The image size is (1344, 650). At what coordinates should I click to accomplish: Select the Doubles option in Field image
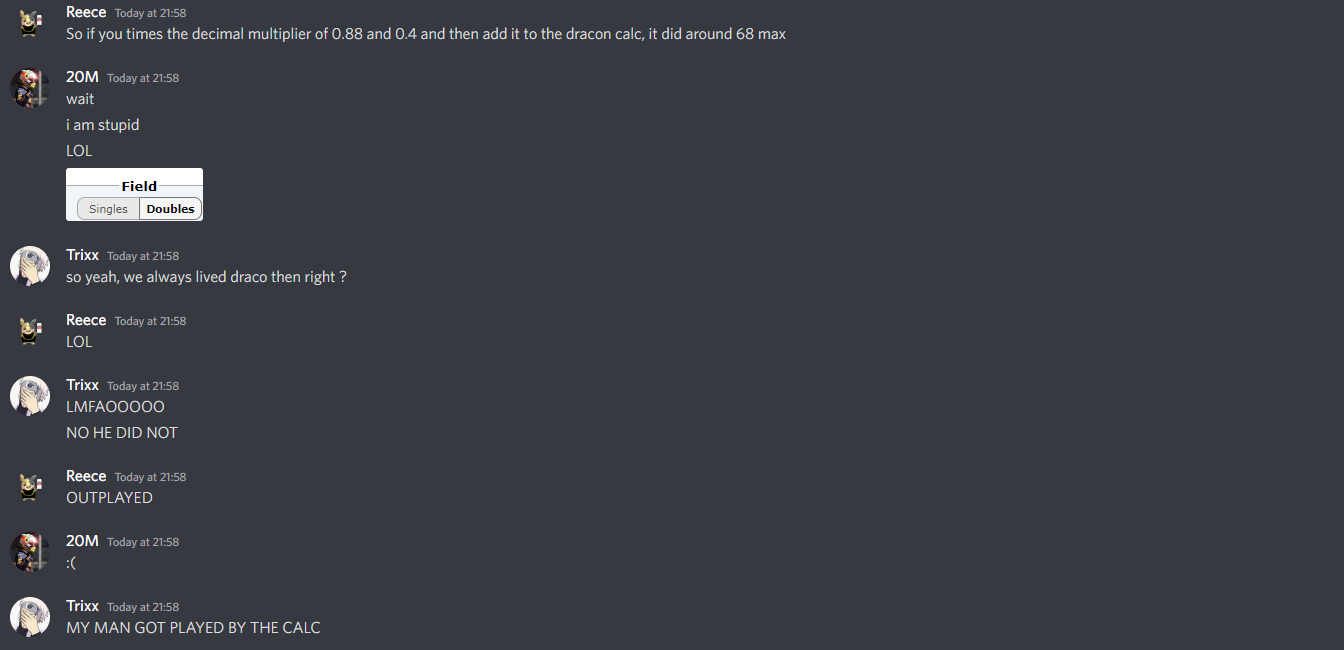click(170, 209)
